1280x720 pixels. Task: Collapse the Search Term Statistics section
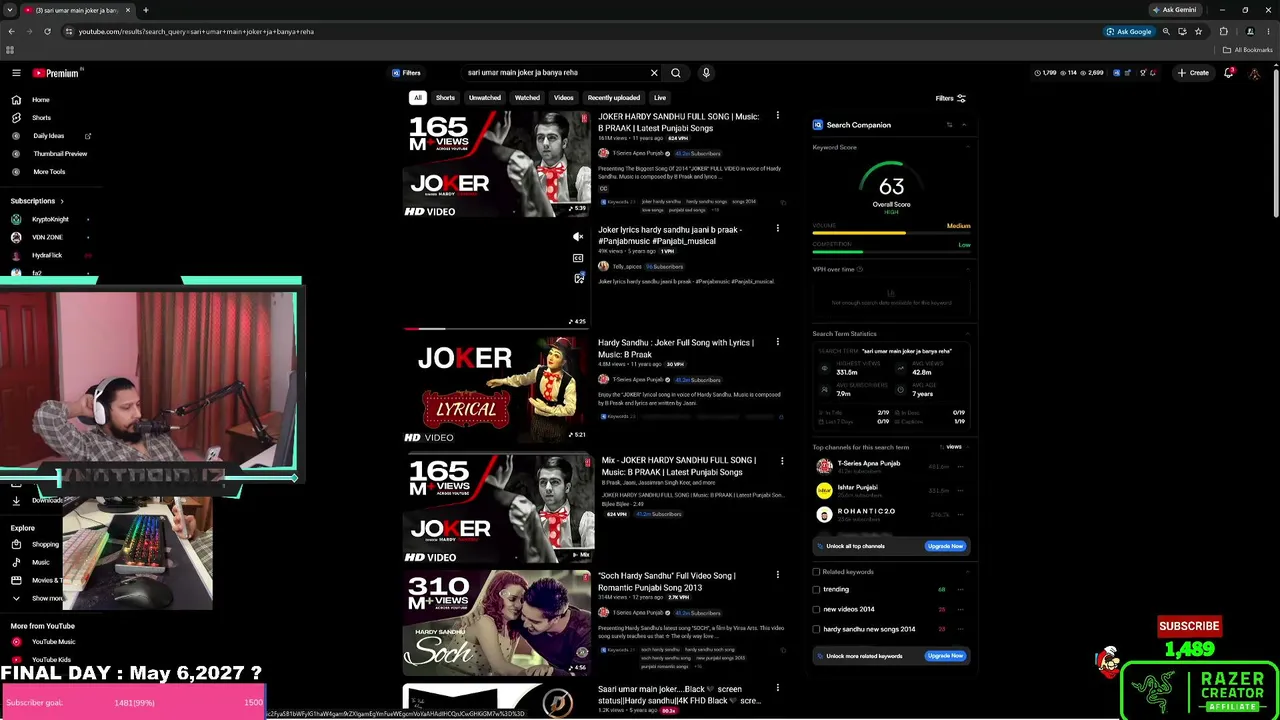(968, 334)
